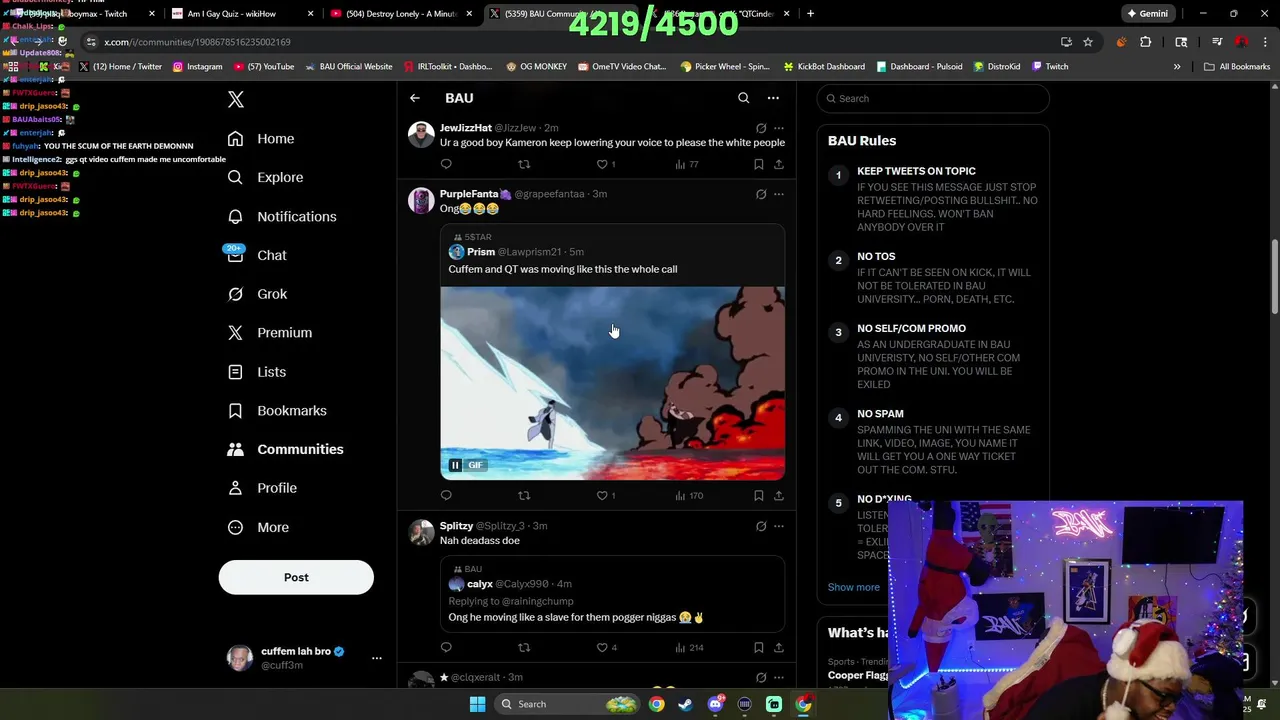Expand BAU Rules with Show more
1280x720 pixels.
point(853,587)
